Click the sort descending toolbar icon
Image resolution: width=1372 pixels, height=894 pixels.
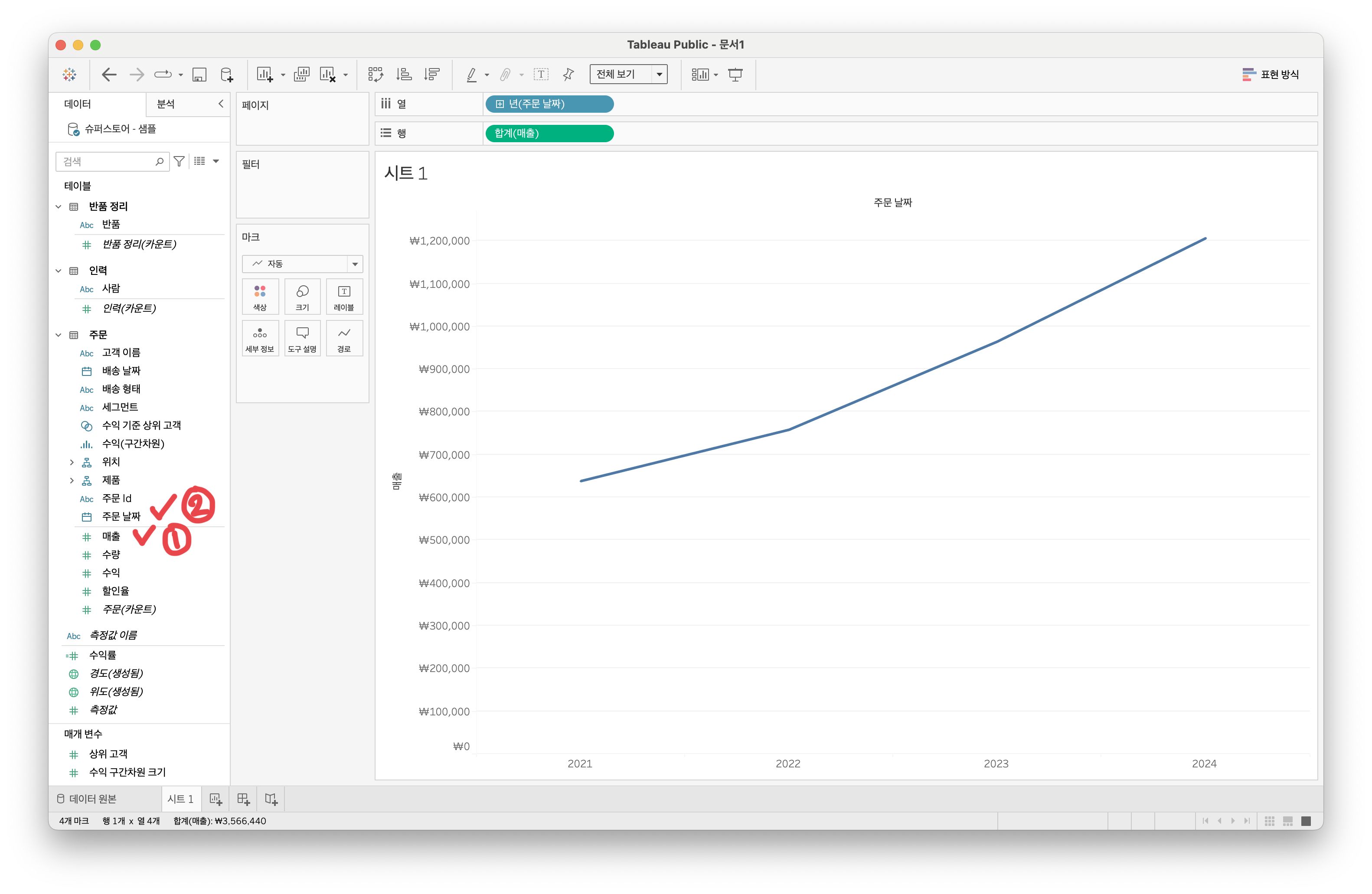tap(432, 75)
